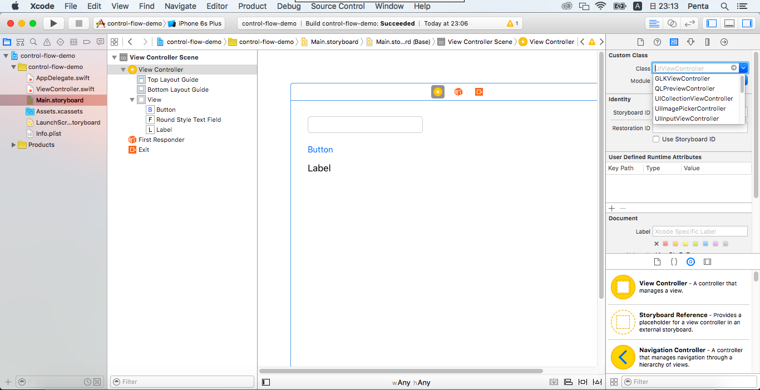Open the Debug navigator
The height and width of the screenshot is (390, 760).
click(74, 42)
